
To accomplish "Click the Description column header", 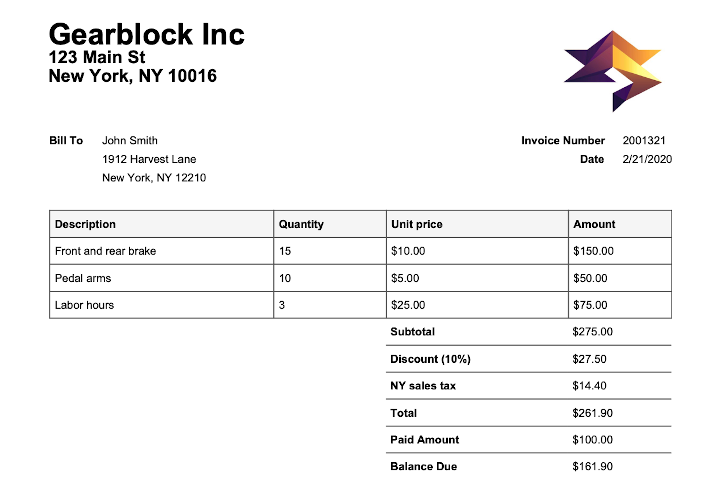I will tap(161, 224).
